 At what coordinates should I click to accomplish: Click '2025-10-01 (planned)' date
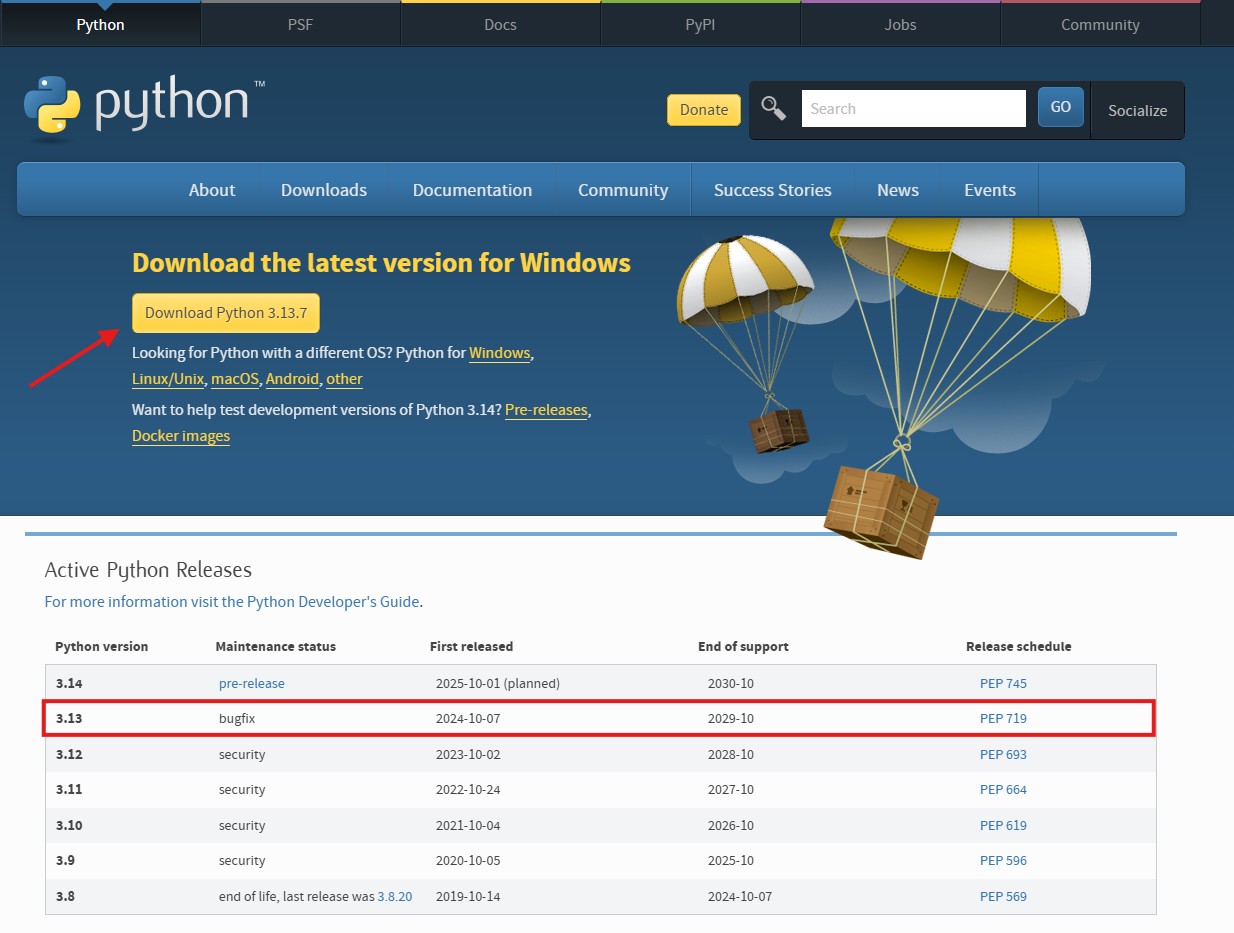[x=498, y=684]
